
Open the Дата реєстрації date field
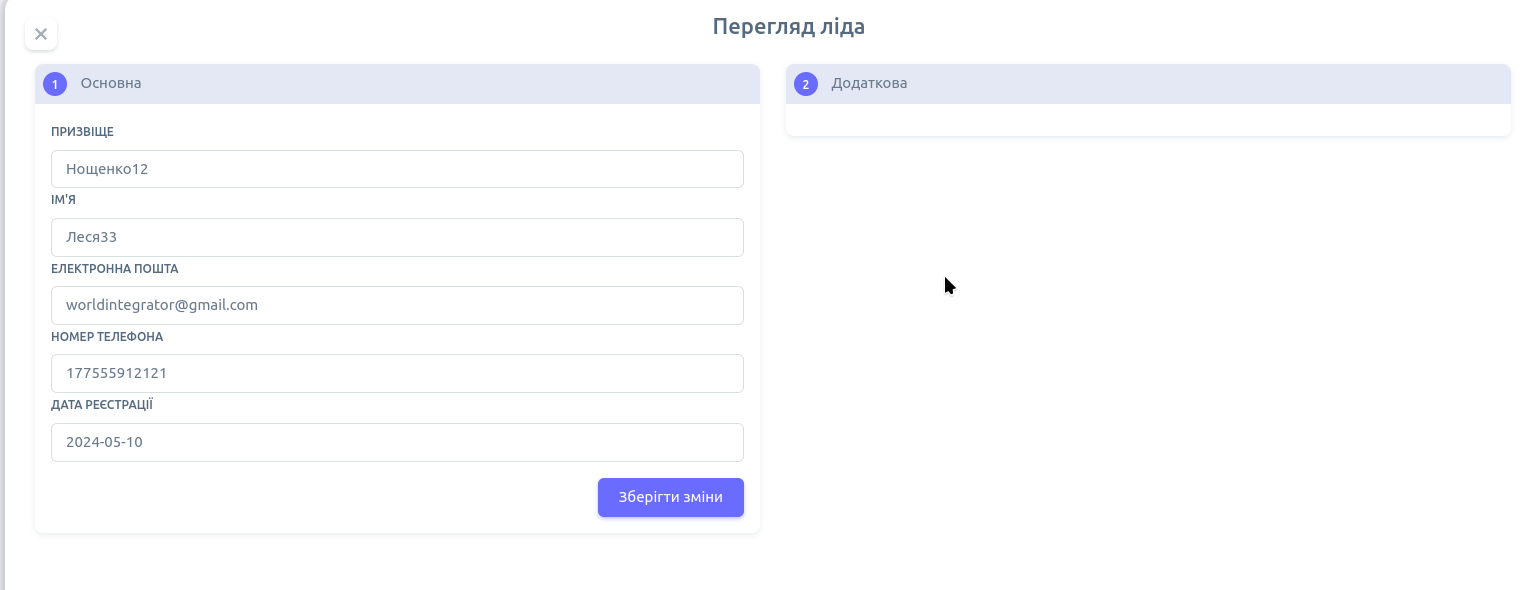click(397, 442)
